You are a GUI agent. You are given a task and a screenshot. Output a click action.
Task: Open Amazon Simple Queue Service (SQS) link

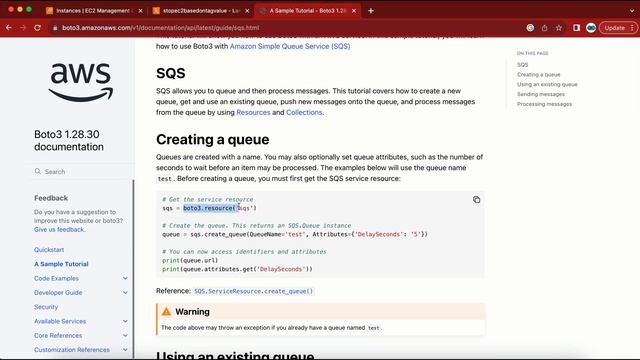(290, 46)
